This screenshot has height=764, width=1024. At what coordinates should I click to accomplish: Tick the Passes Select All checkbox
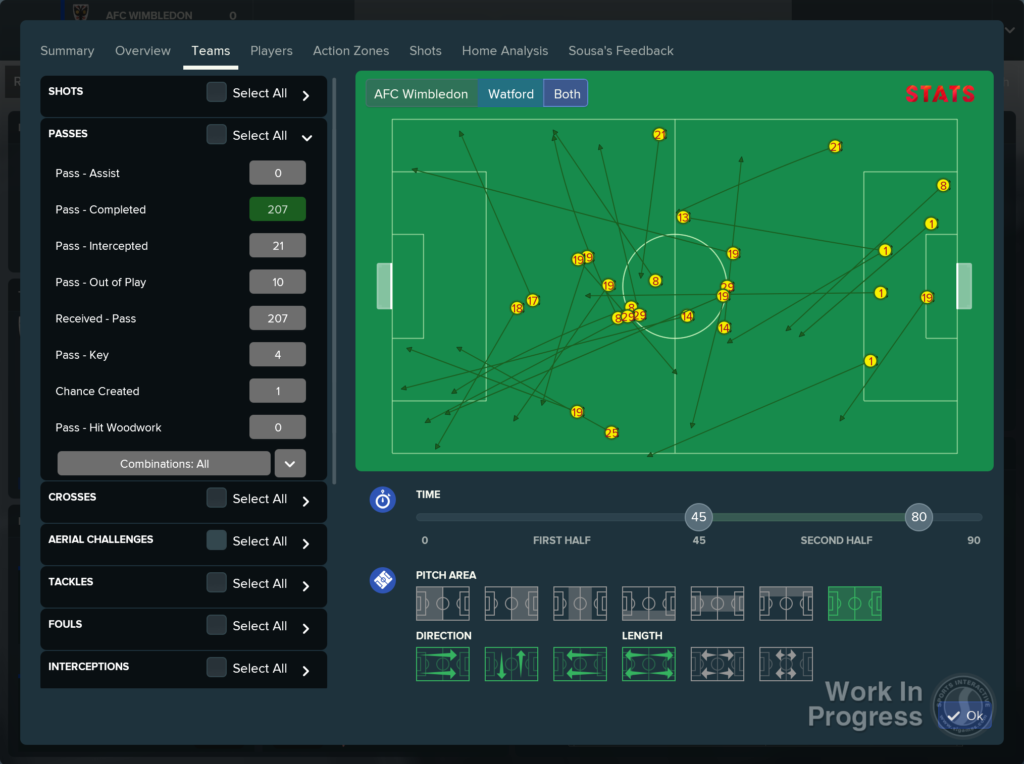click(x=216, y=135)
